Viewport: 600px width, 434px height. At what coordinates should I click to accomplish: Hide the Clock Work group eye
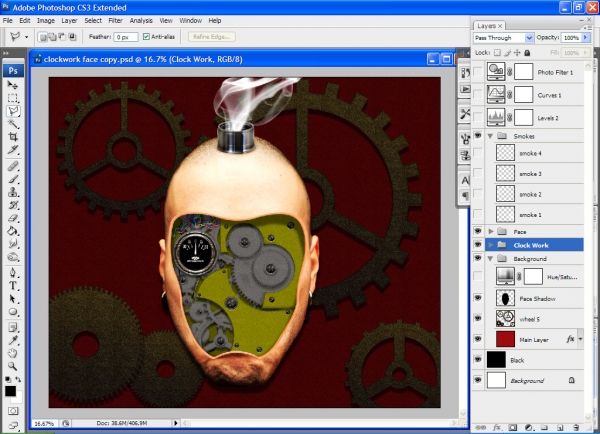coord(478,244)
